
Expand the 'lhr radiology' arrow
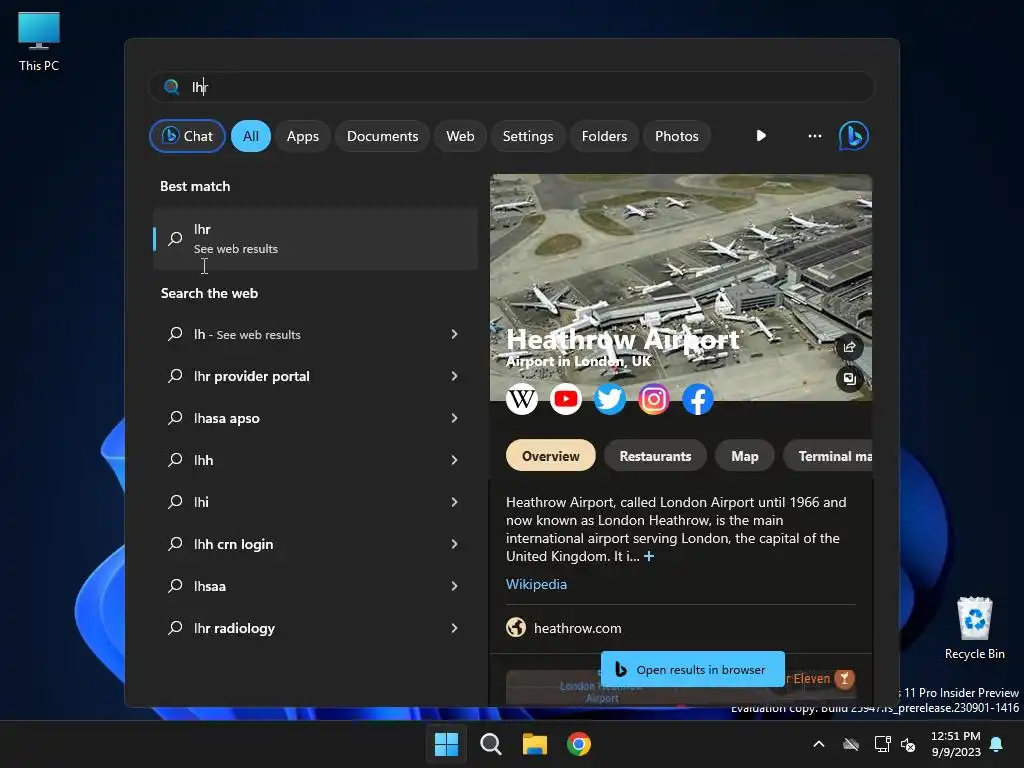pyautogui.click(x=455, y=628)
